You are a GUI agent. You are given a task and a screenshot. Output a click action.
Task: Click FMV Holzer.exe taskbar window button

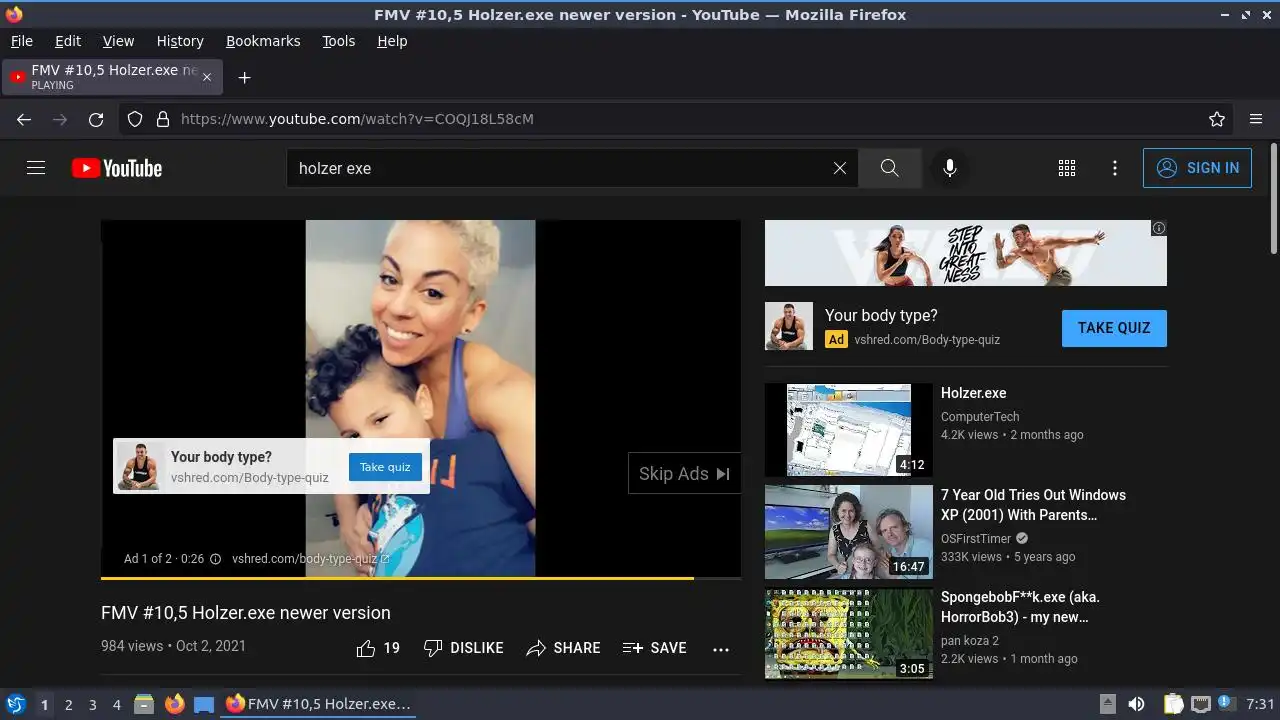[318, 704]
